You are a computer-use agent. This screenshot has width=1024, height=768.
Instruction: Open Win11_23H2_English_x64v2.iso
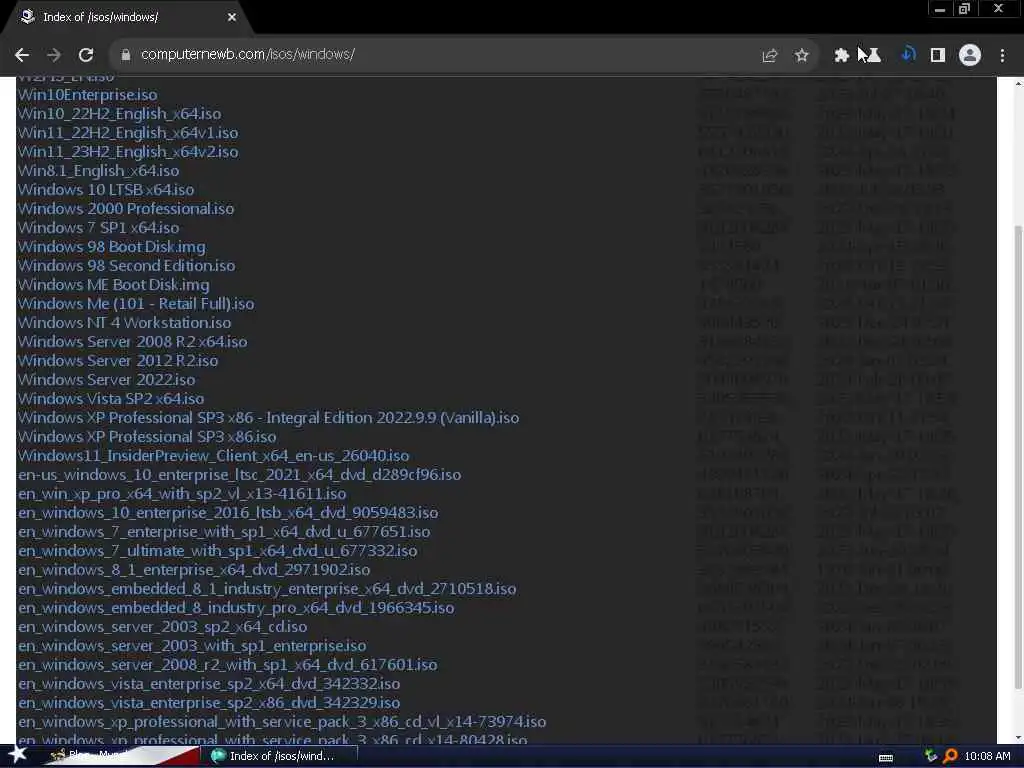[x=127, y=152]
